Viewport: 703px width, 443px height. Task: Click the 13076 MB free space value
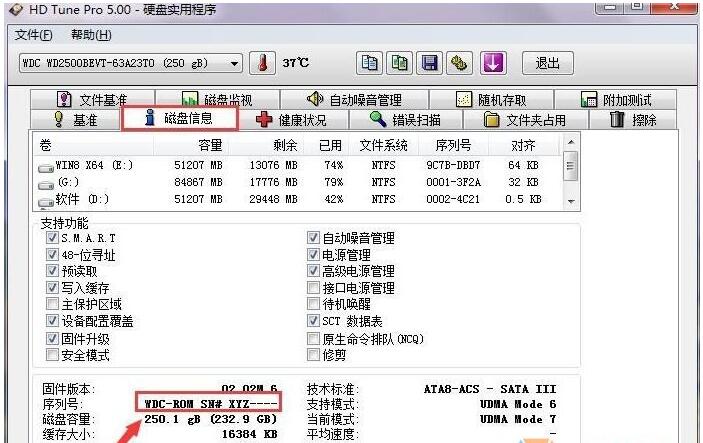pyautogui.click(x=273, y=165)
